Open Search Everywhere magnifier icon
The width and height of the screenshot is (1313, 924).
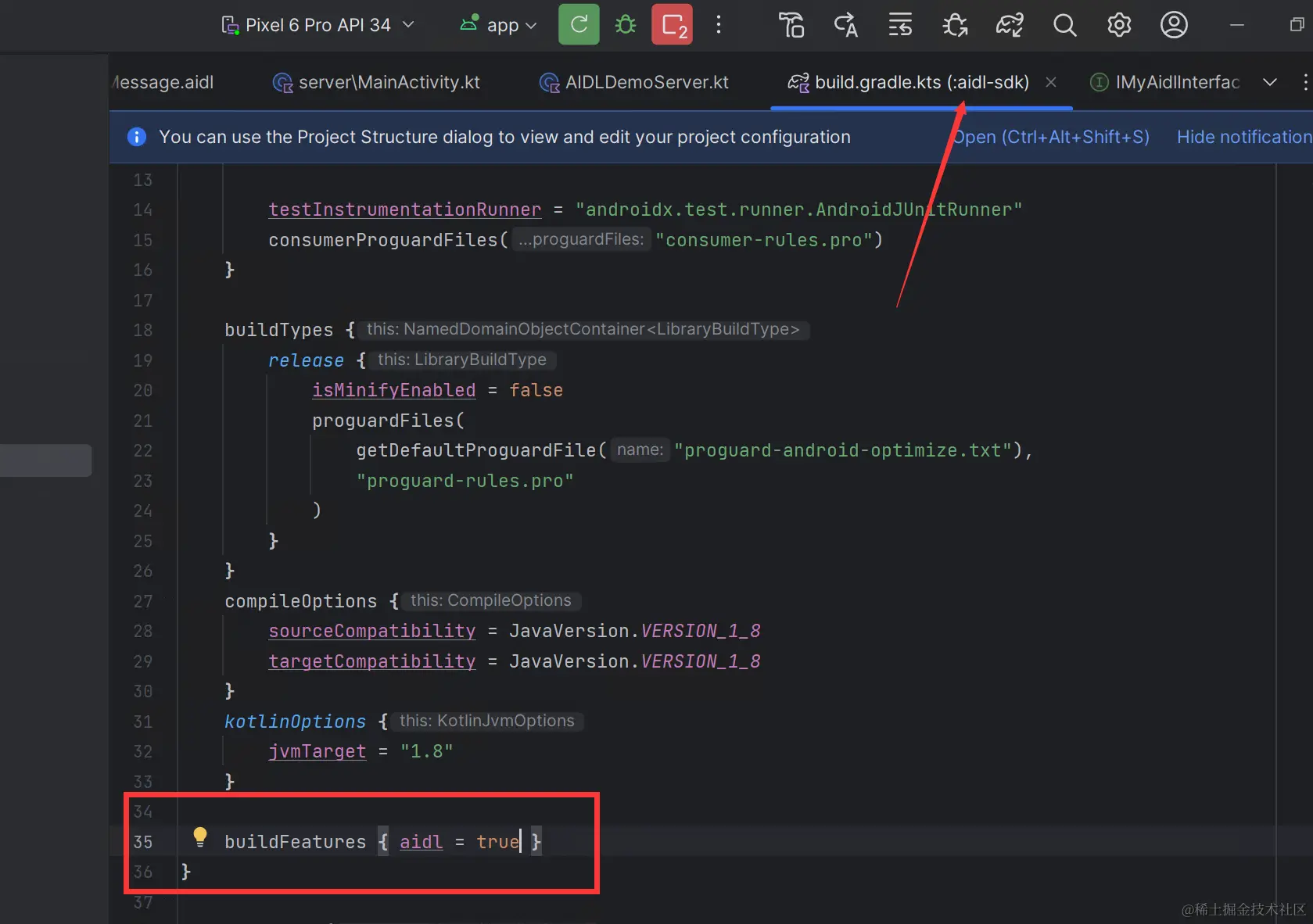click(1064, 25)
